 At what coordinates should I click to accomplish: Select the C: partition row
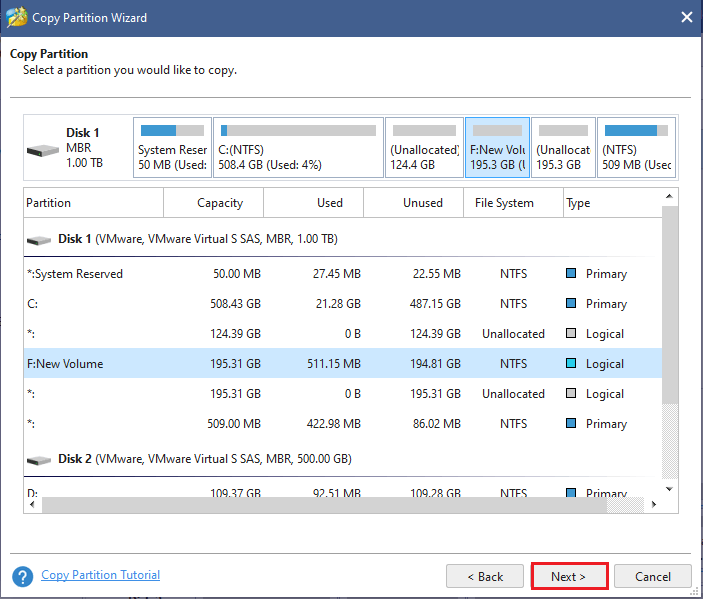(343, 303)
